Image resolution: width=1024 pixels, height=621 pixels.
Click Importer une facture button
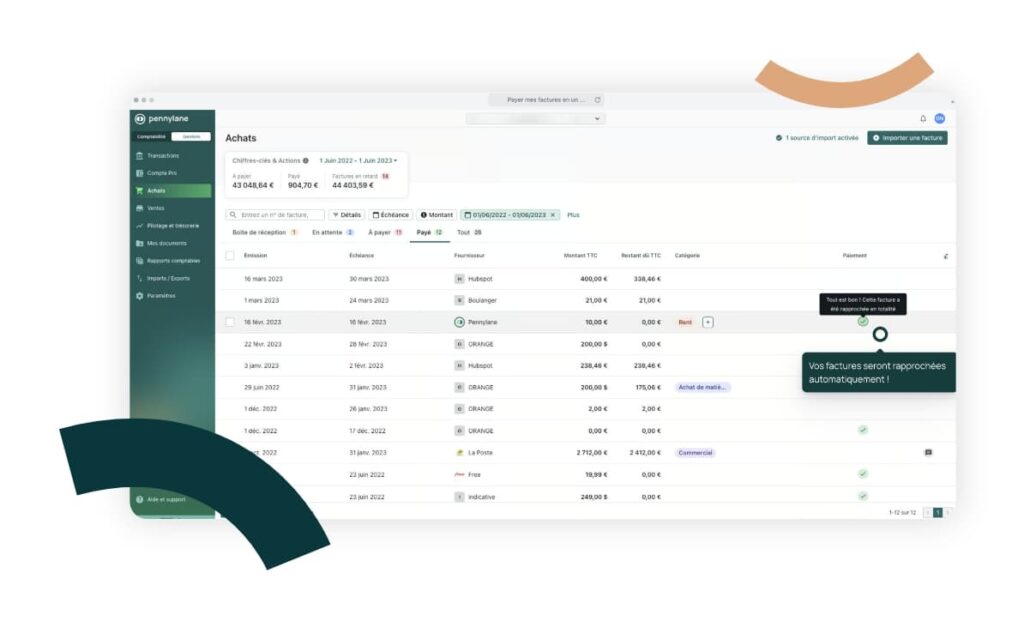(907, 138)
